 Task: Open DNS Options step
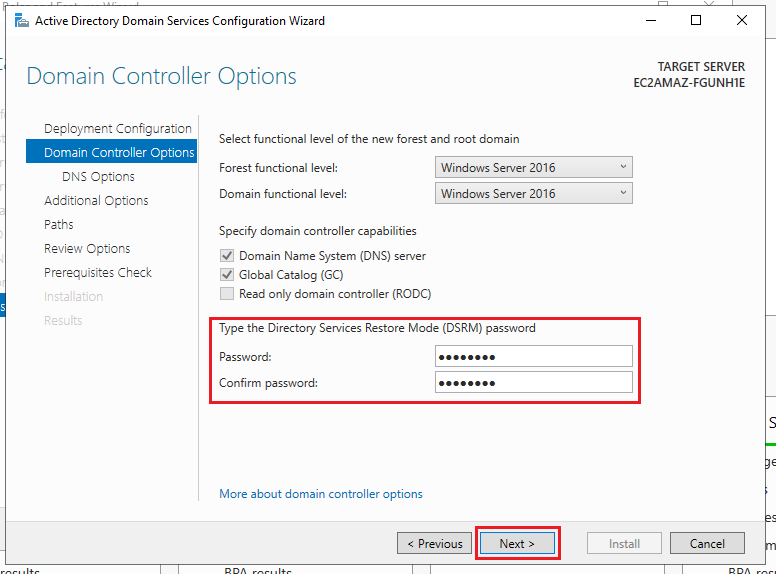[98, 177]
